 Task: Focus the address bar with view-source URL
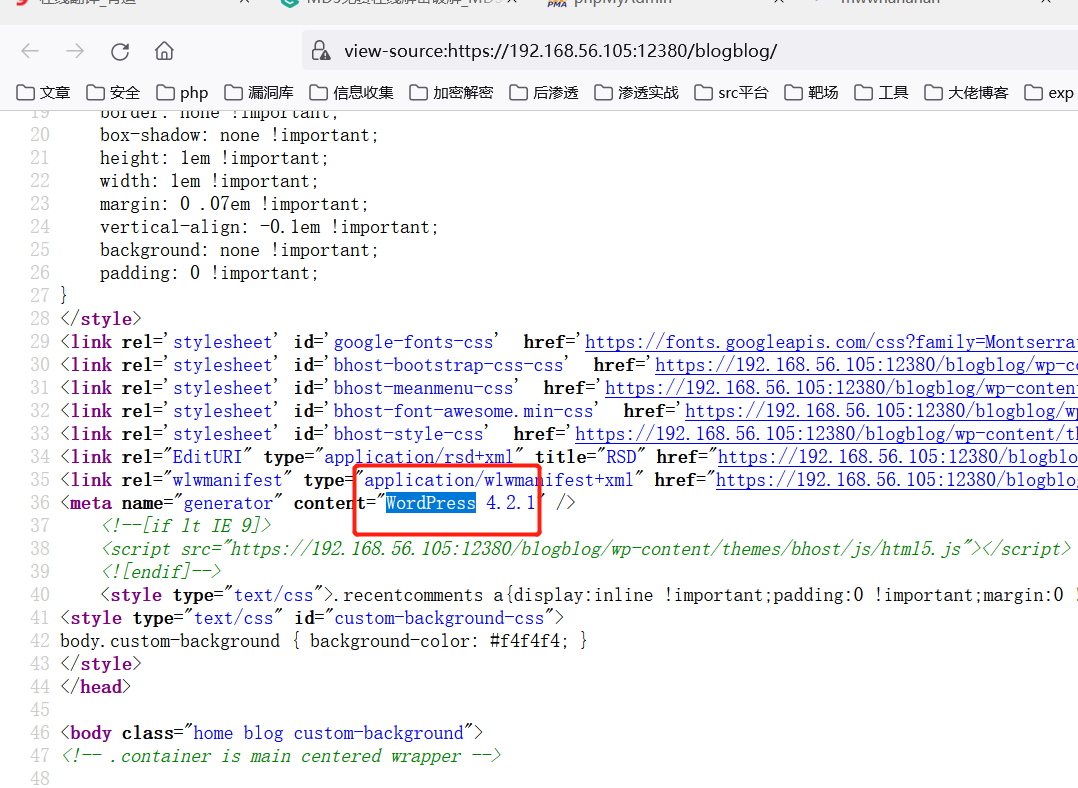tap(690, 51)
